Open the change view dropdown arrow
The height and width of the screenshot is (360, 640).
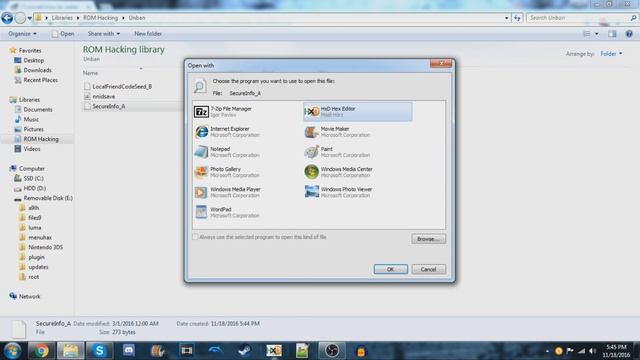point(597,34)
